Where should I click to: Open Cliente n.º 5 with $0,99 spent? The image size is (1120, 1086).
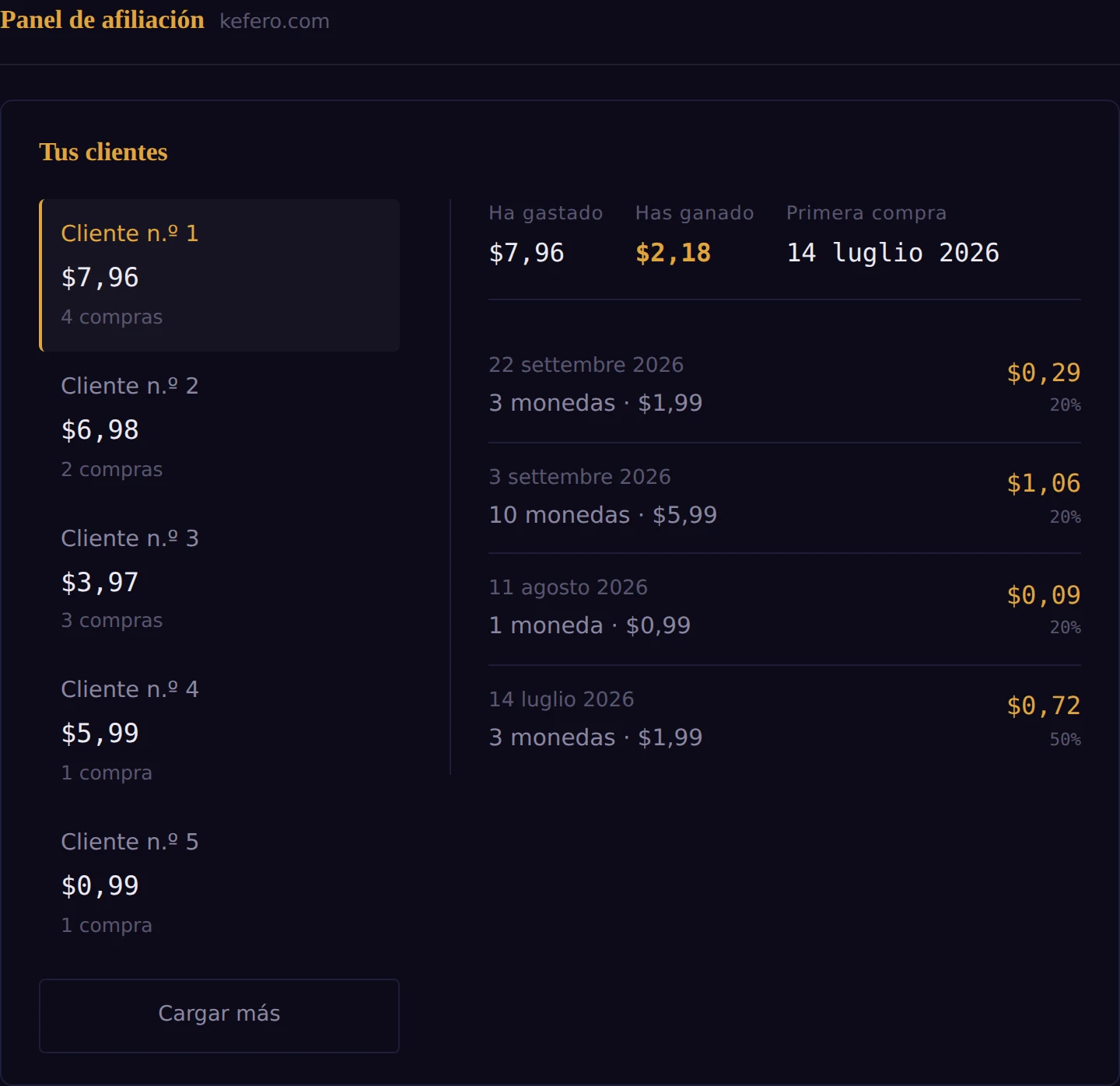(219, 884)
